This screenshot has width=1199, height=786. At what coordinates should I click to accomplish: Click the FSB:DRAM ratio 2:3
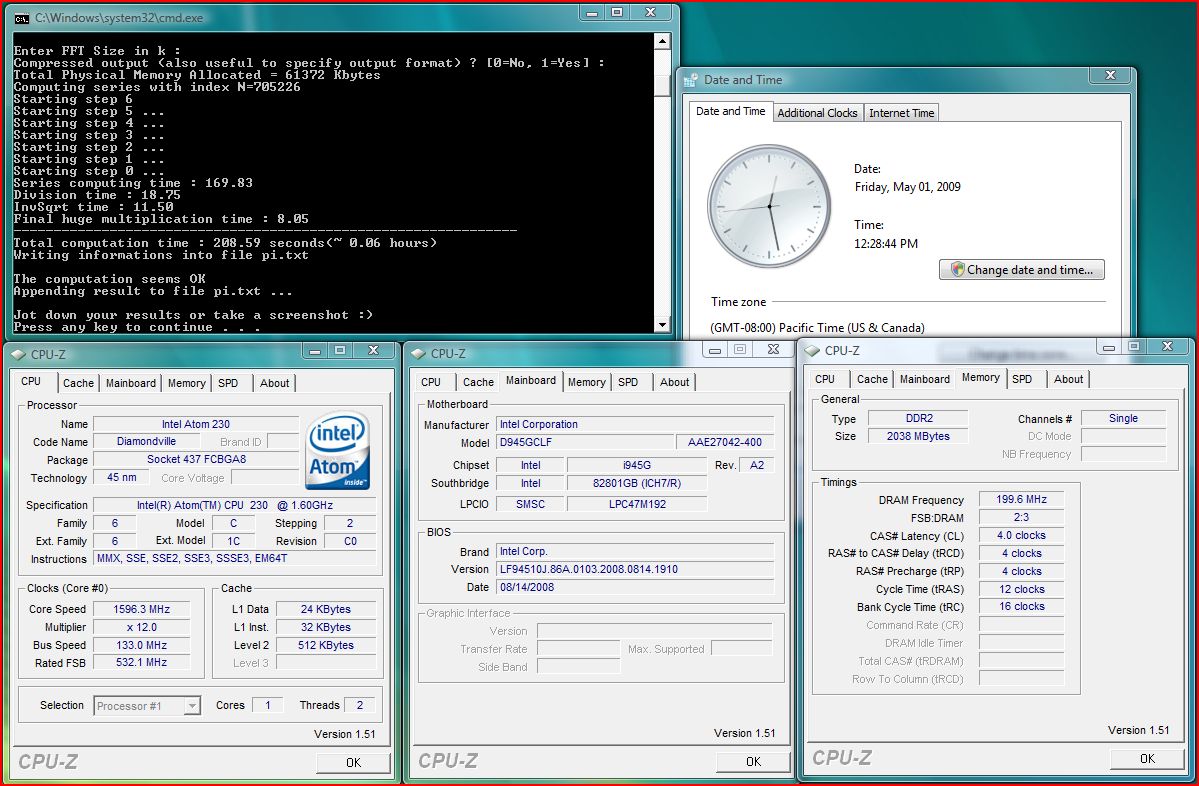tap(1022, 518)
